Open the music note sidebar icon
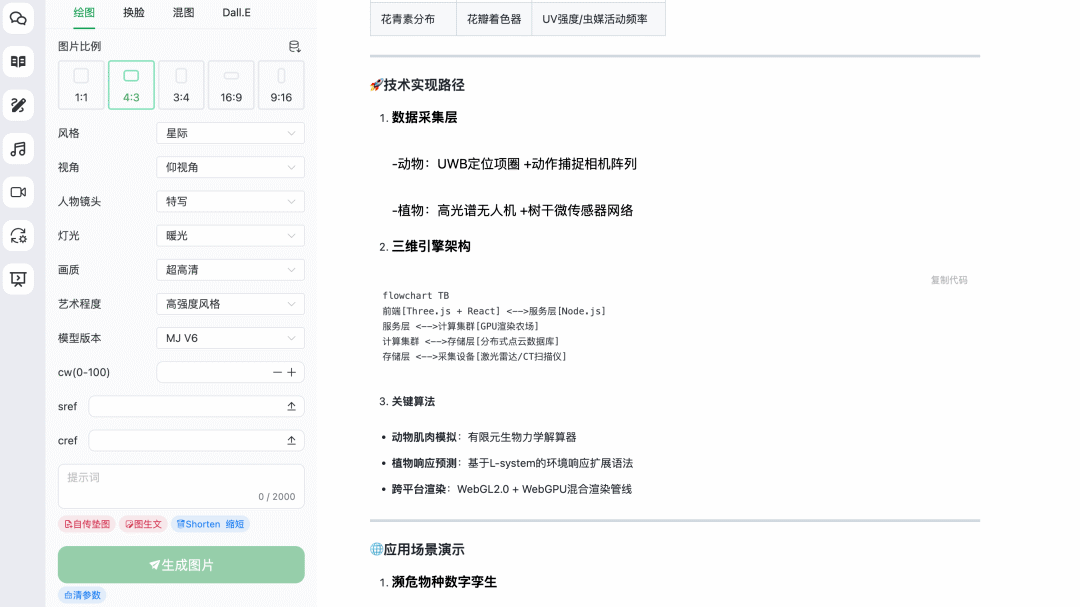This screenshot has height=607, width=1080. click(18, 149)
